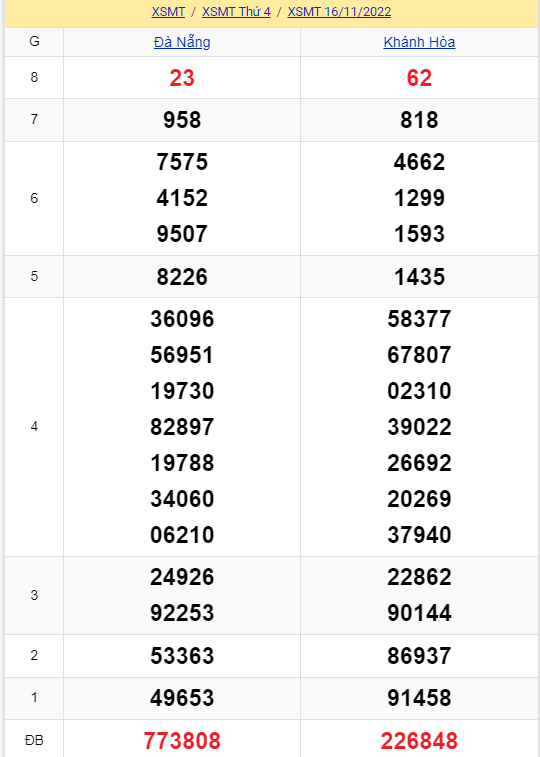Click Khánh Hòa second prize 86937
This screenshot has width=540, height=757.
point(419,656)
